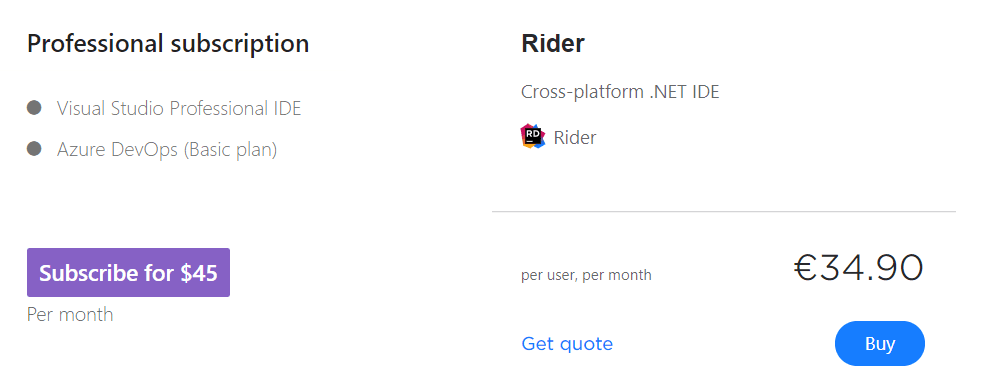Click the divider line under Rider
Screen dimensions: 987x381
724,212
